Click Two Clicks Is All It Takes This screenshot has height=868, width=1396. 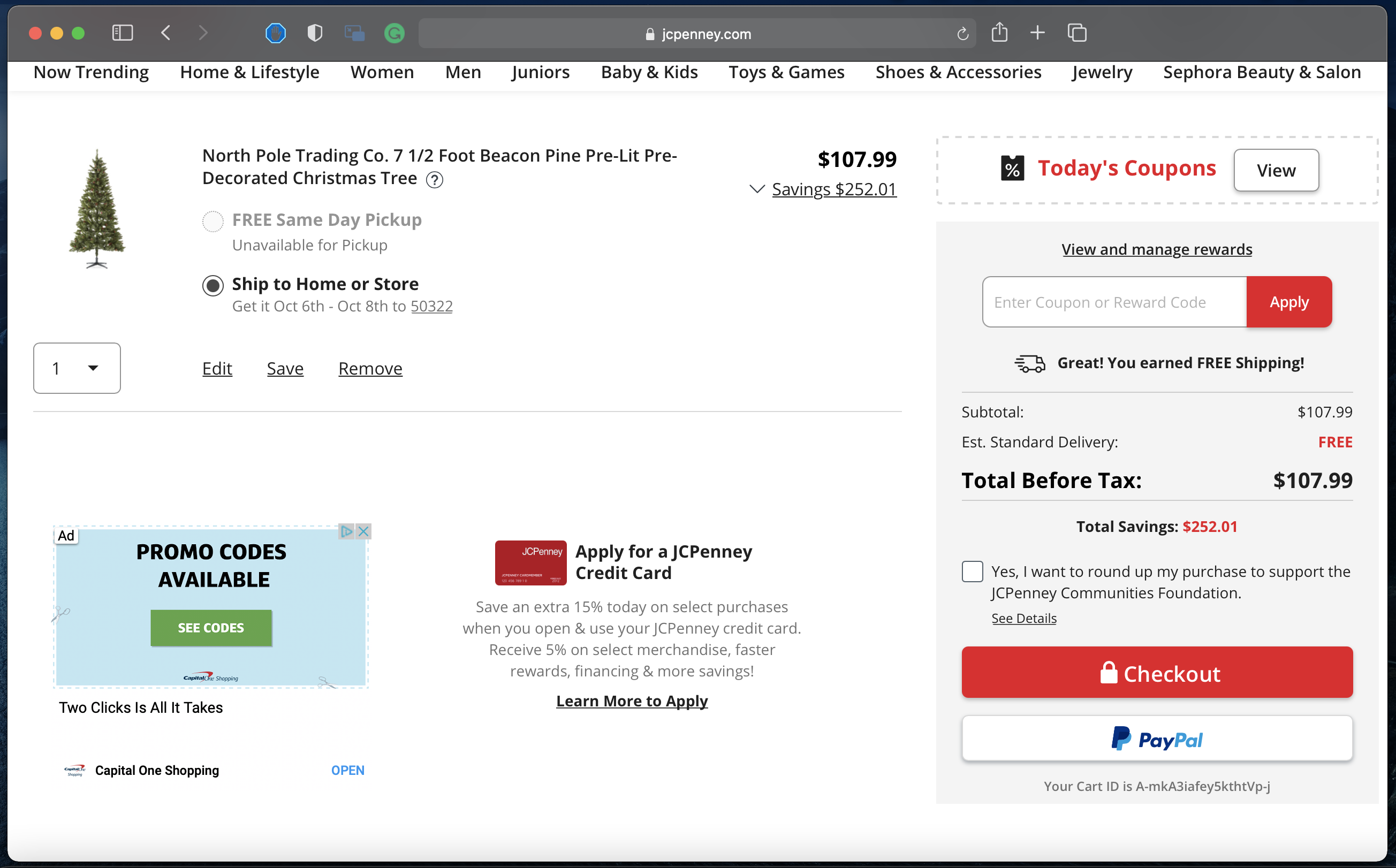(x=141, y=708)
